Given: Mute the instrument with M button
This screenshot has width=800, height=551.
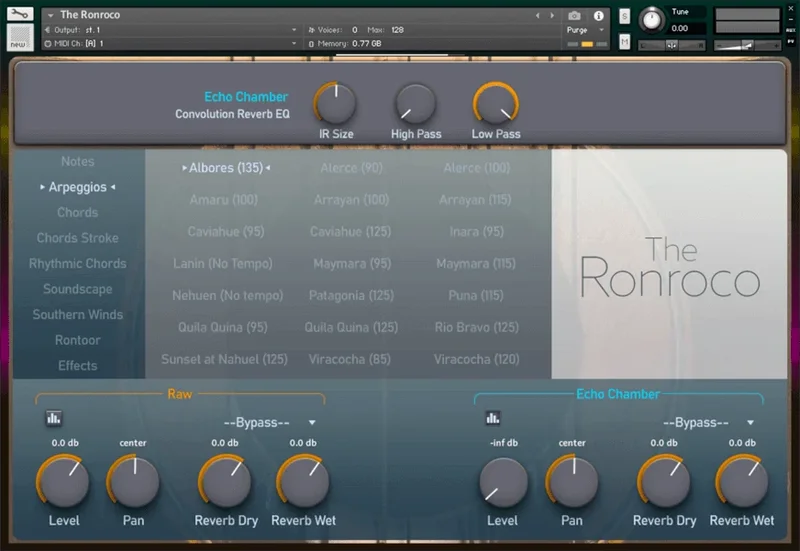Looking at the screenshot, I should pos(624,41).
